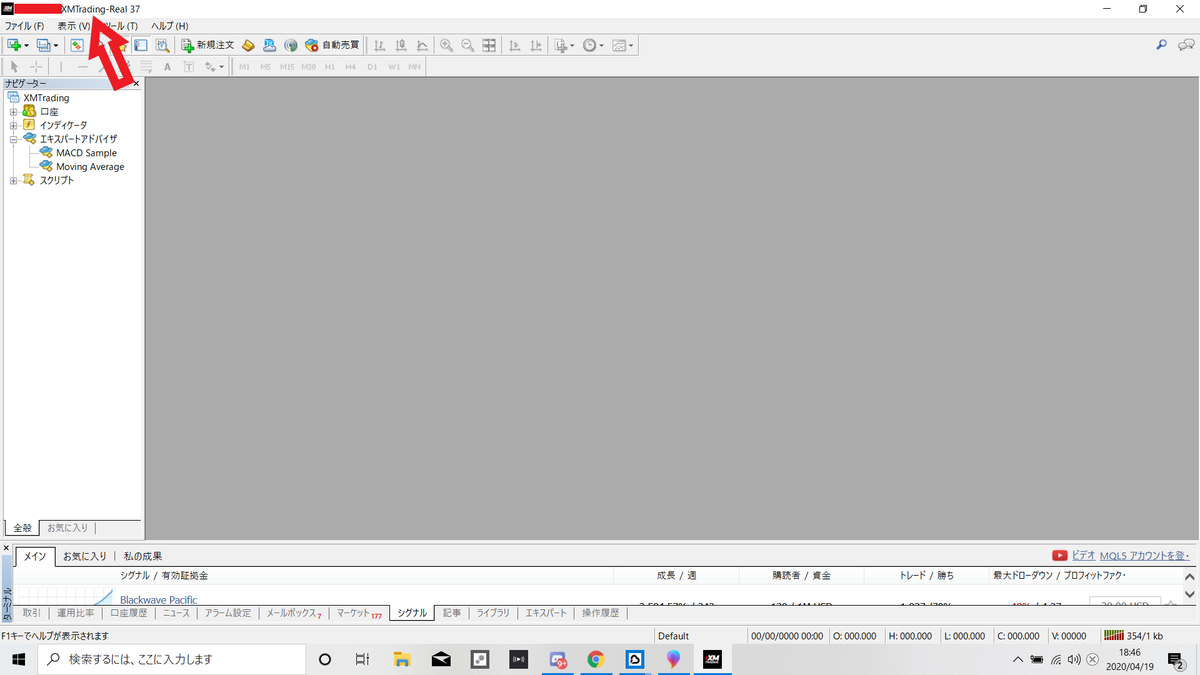1200x675 pixels.
Task: Expand the スクリプト tree node
Action: (14, 180)
